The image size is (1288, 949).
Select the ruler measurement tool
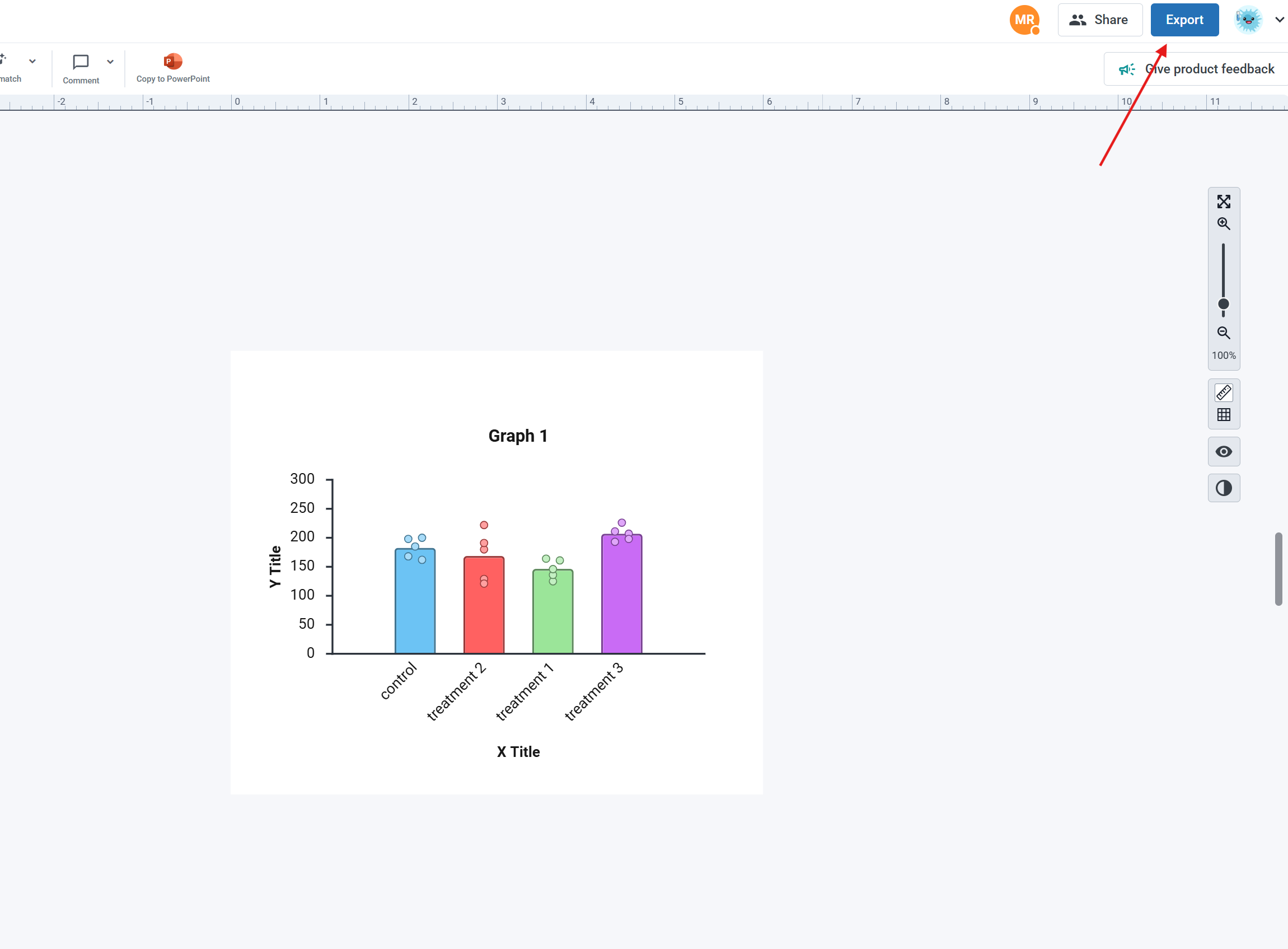tap(1223, 392)
